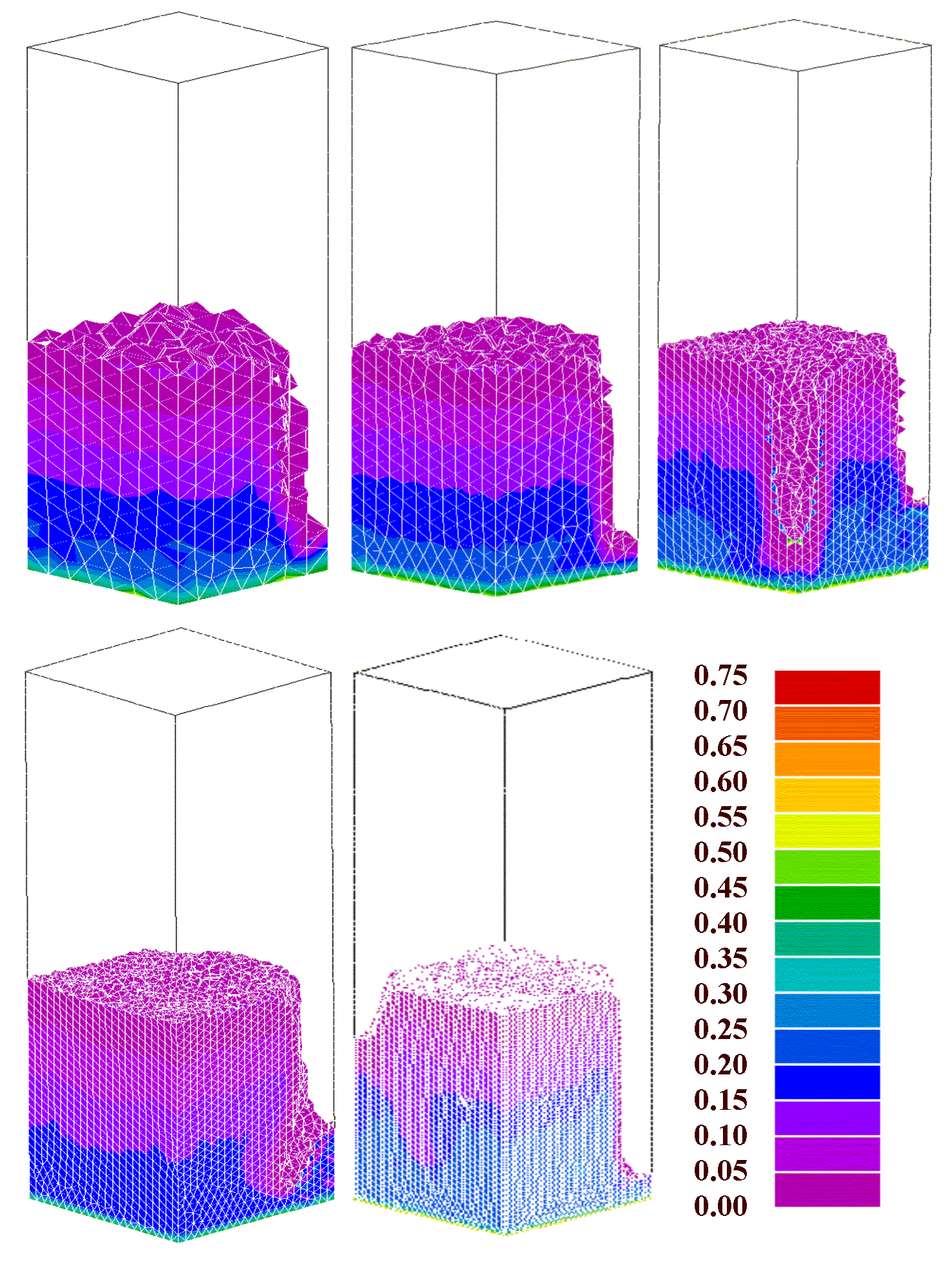Click the 0.10 scale value
952x1261 pixels.
click(x=720, y=1136)
